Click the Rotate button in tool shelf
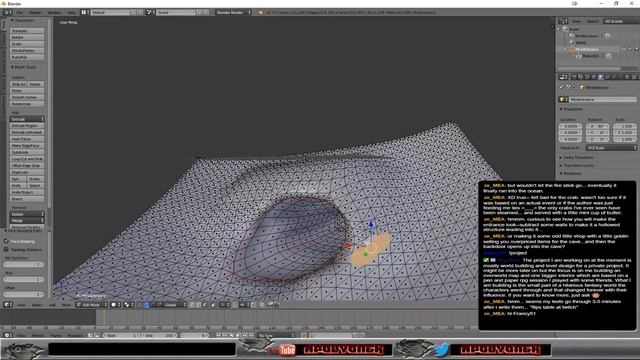 tap(27, 37)
